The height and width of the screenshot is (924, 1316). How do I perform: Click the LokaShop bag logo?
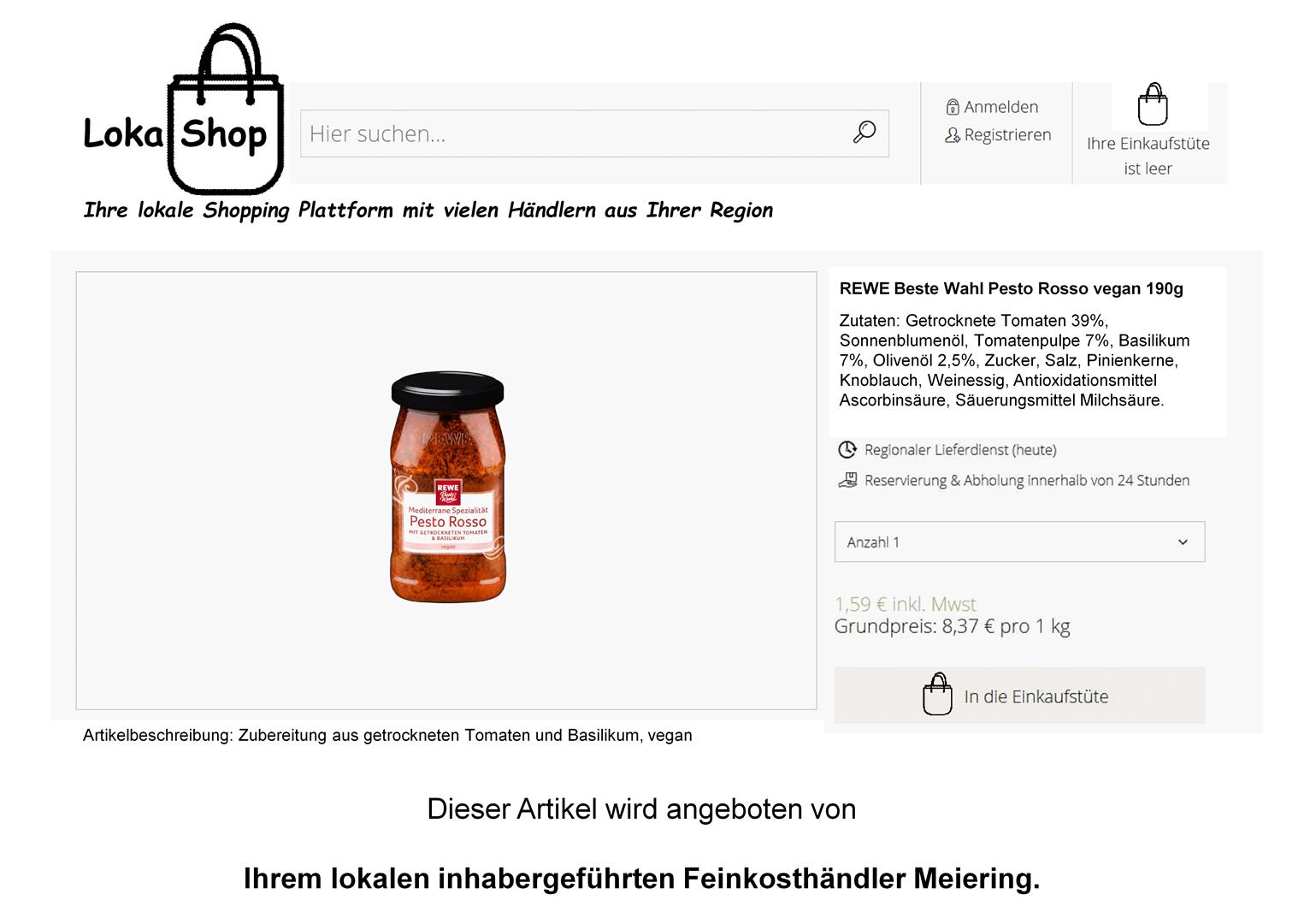click(182, 110)
